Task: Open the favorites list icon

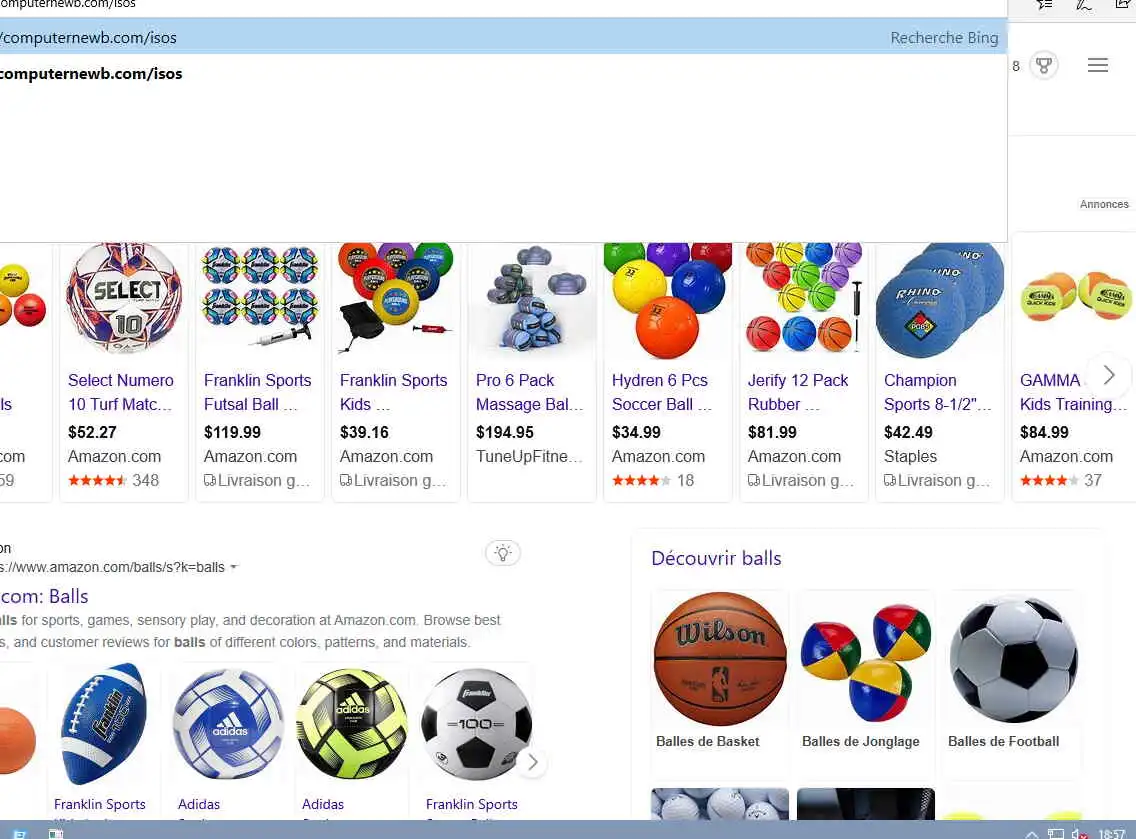Action: [1044, 4]
